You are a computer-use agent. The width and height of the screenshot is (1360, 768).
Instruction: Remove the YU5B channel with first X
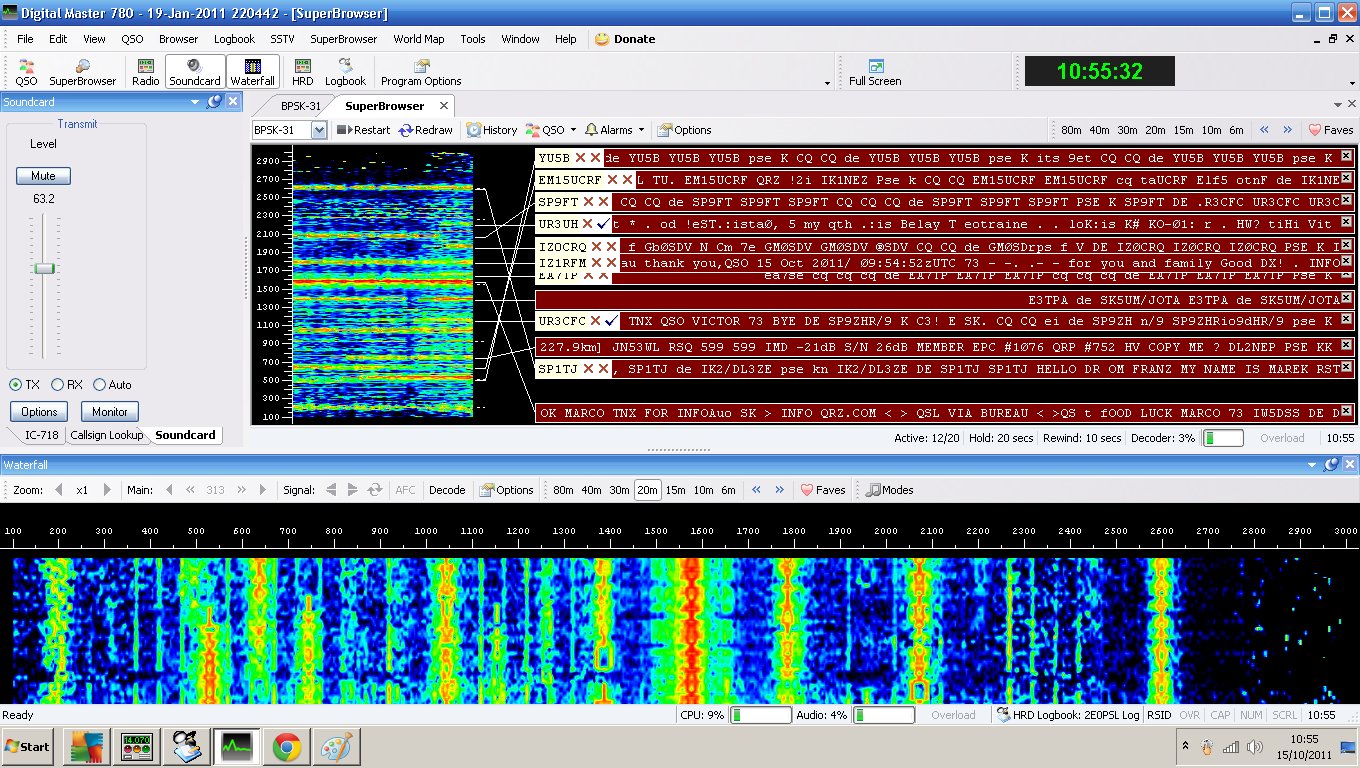point(580,158)
